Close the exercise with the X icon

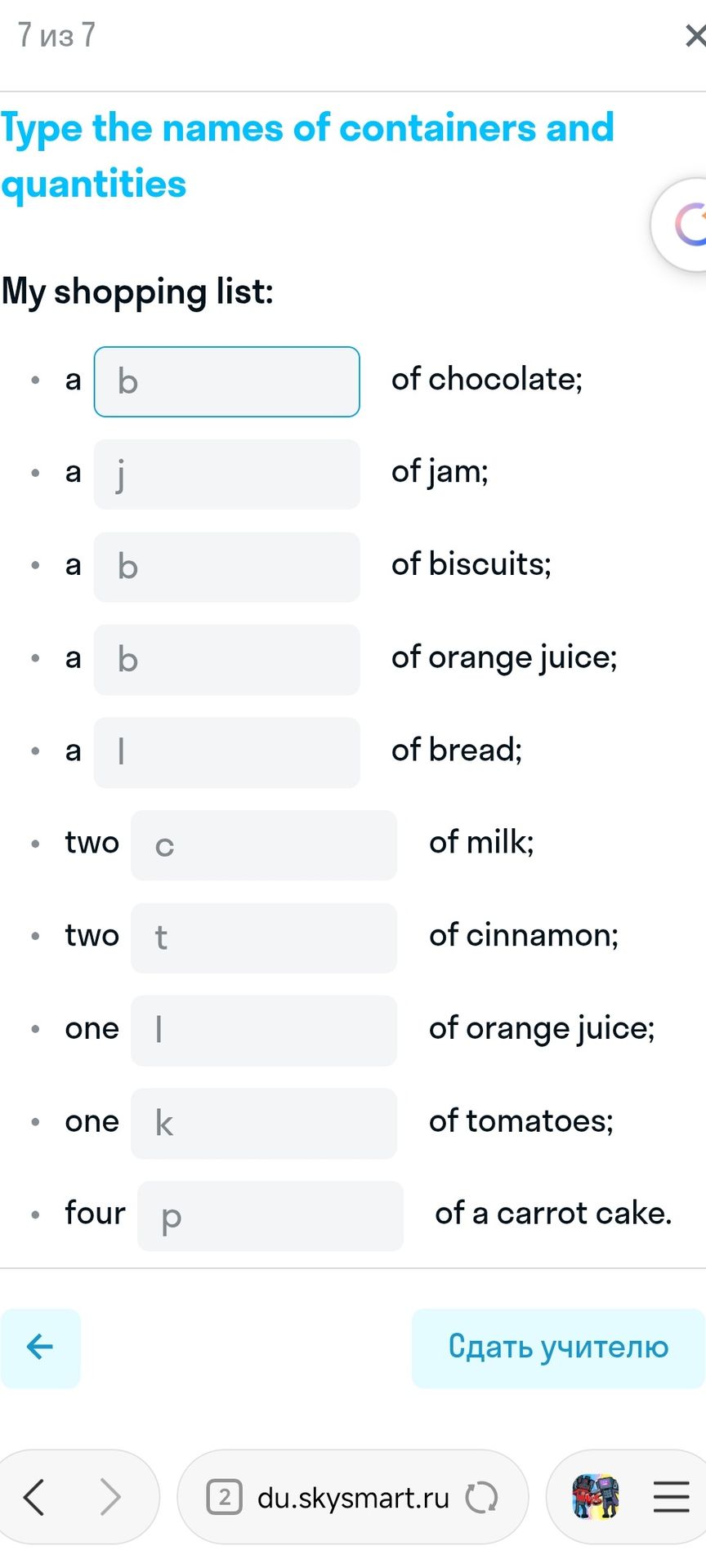pos(695,36)
